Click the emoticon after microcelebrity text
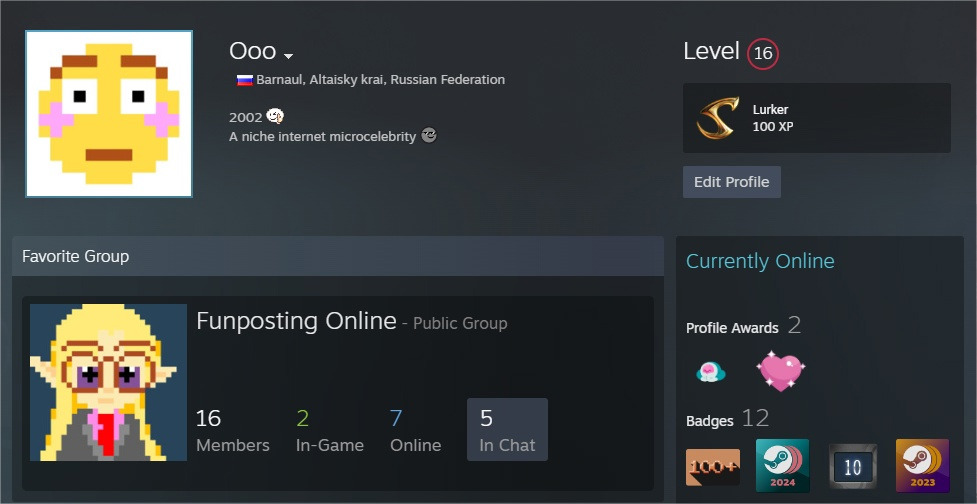 [429, 135]
